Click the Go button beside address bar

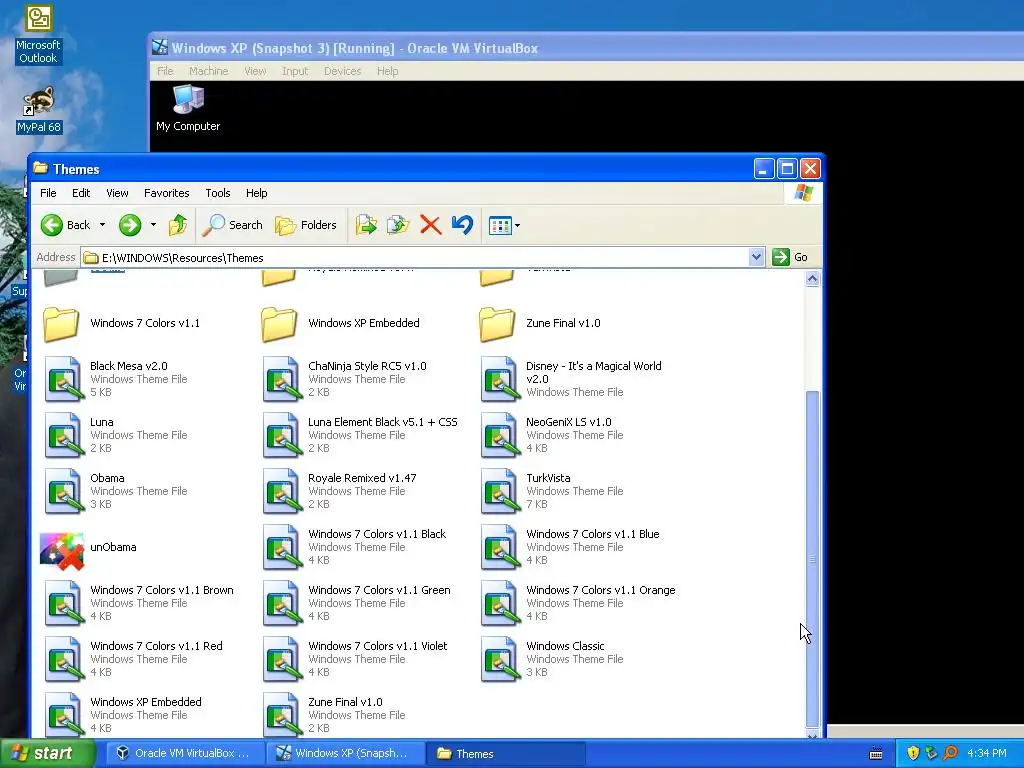click(790, 257)
